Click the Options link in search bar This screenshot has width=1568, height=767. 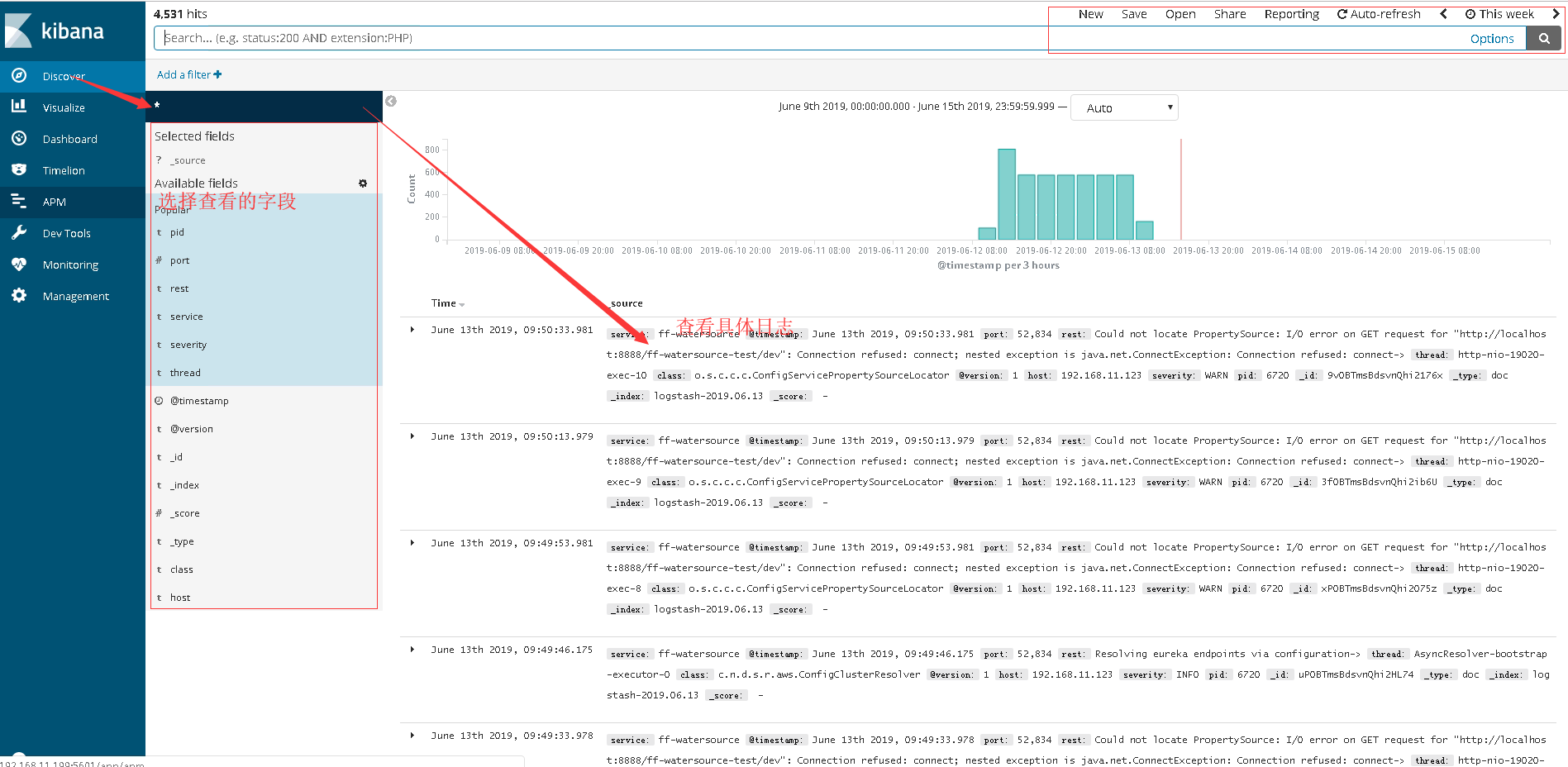click(x=1492, y=39)
